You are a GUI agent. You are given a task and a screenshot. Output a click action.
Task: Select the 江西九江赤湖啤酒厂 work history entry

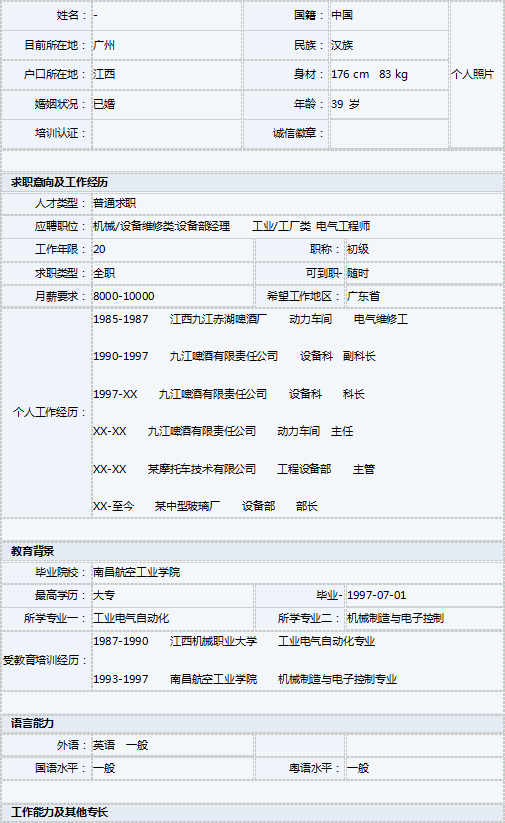pos(218,319)
